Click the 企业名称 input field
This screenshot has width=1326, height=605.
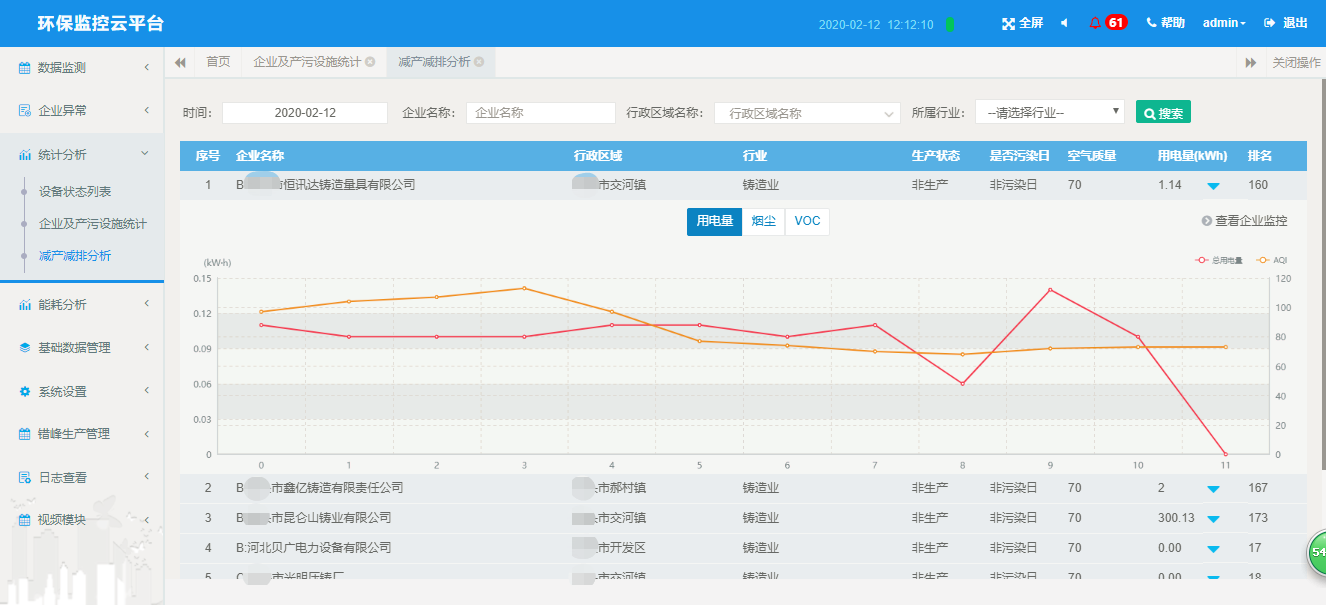[x=540, y=113]
